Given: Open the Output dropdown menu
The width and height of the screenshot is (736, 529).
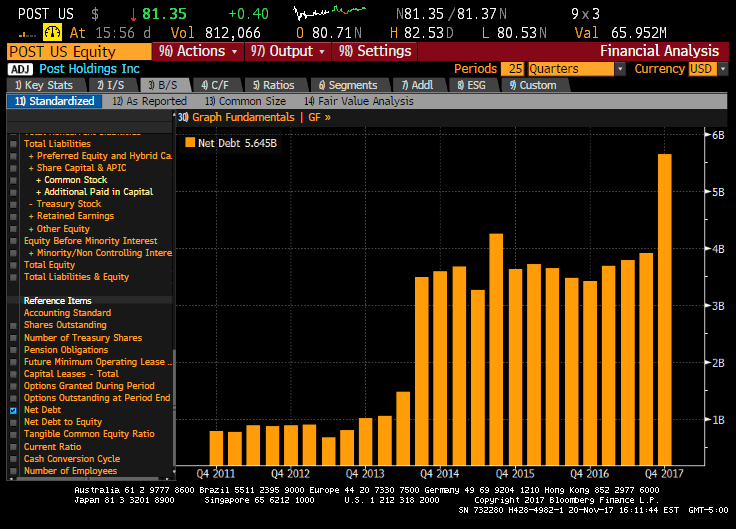Looking at the screenshot, I should pos(288,51).
